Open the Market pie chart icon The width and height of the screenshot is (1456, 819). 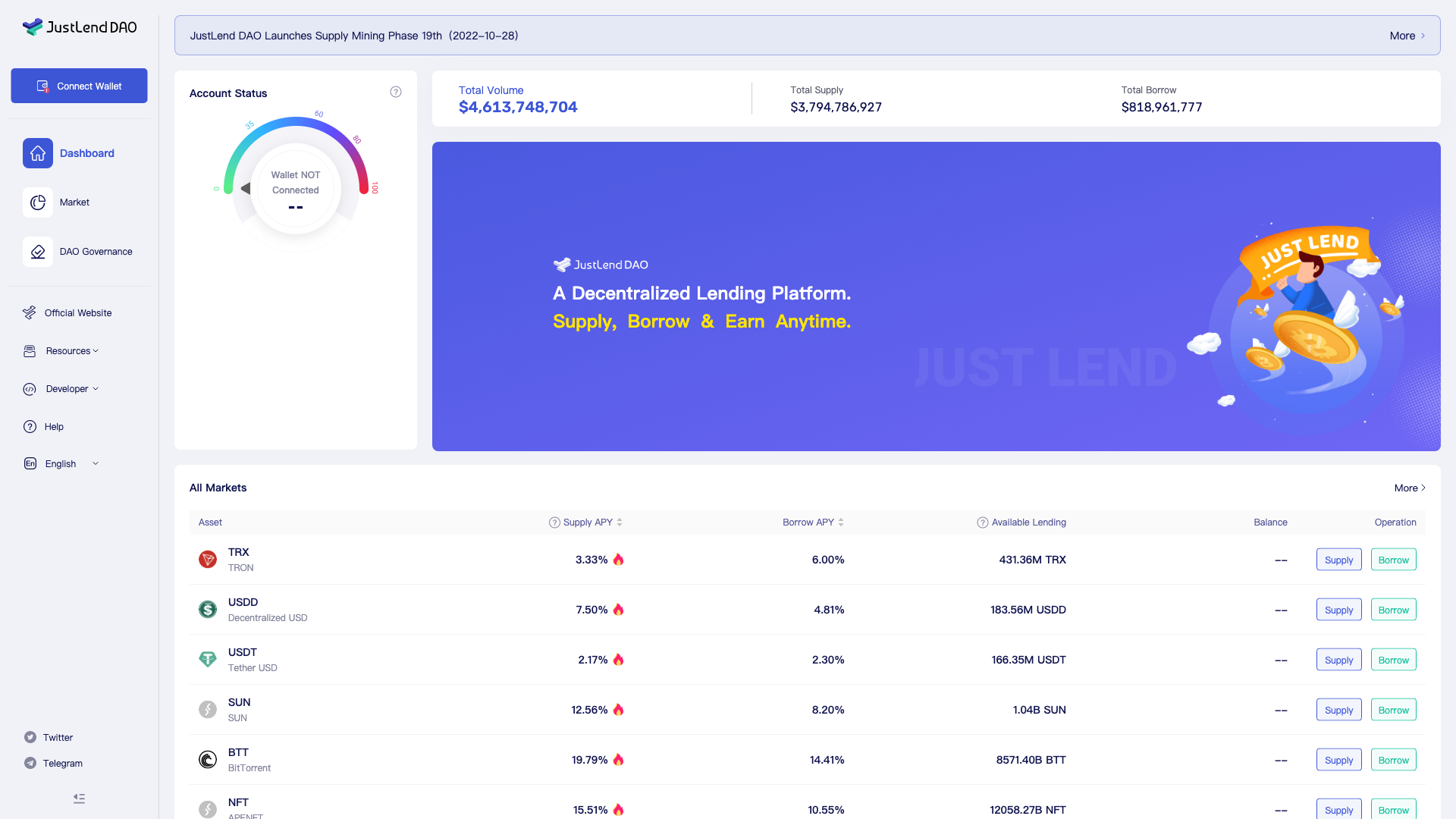pyautogui.click(x=38, y=202)
